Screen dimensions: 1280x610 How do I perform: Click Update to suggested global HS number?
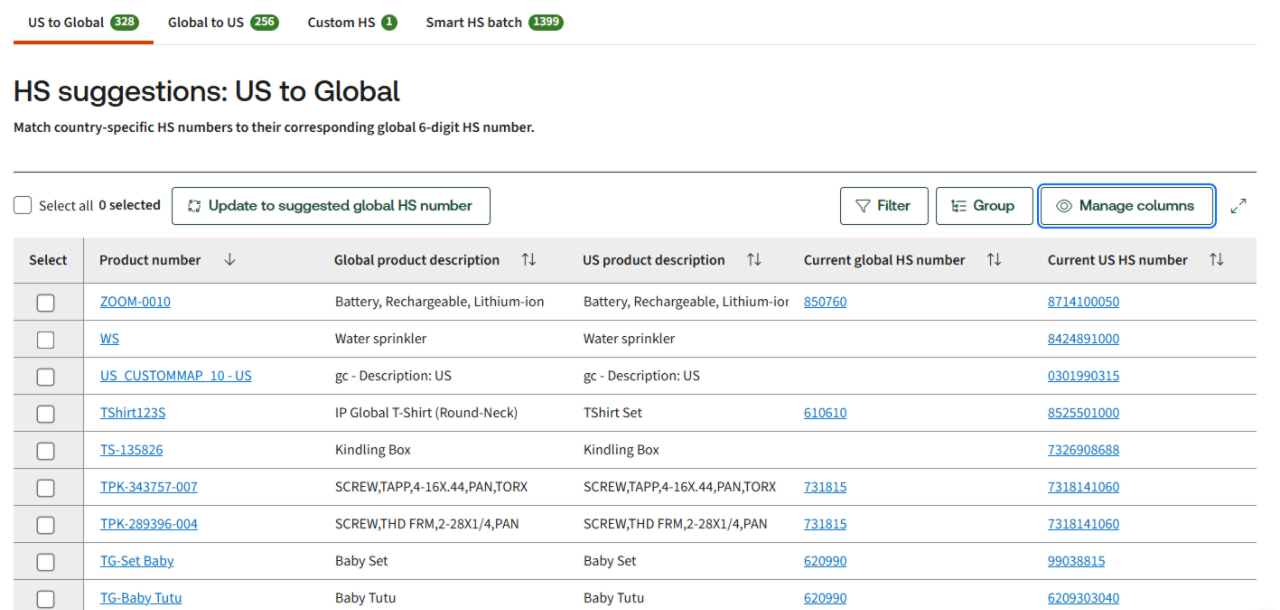point(331,206)
